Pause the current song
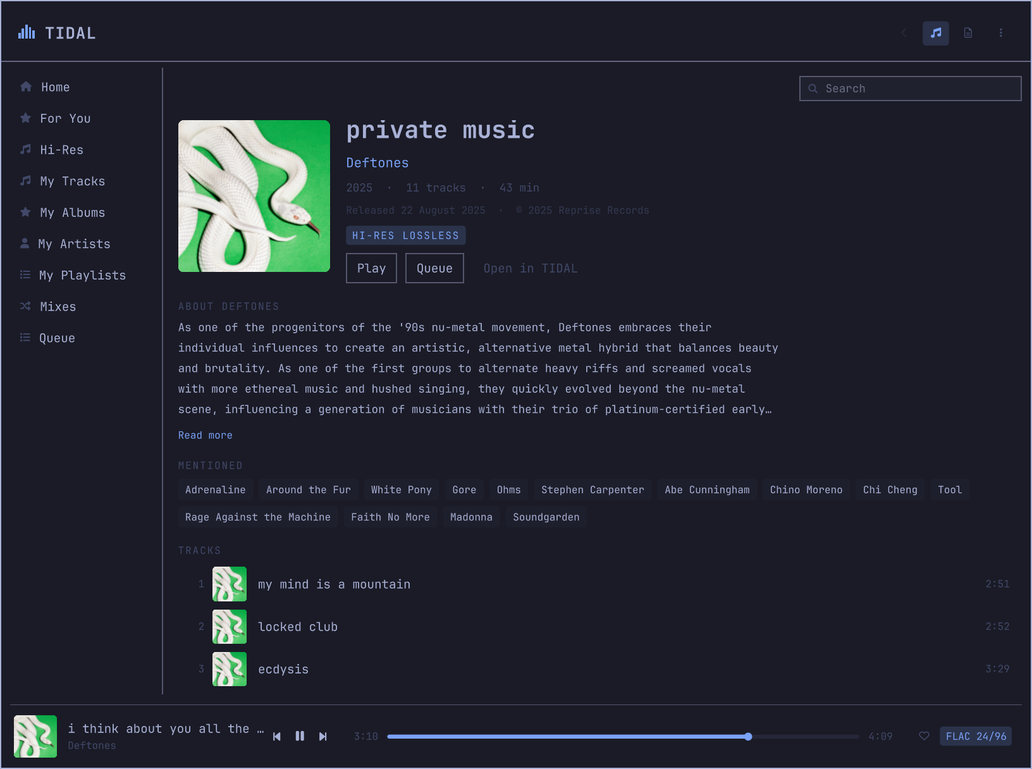 point(299,736)
